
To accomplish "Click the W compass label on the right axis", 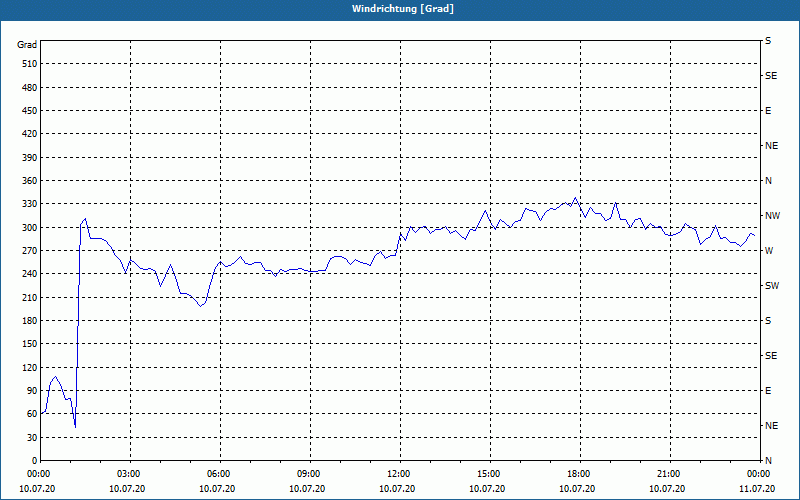I will [x=769, y=251].
